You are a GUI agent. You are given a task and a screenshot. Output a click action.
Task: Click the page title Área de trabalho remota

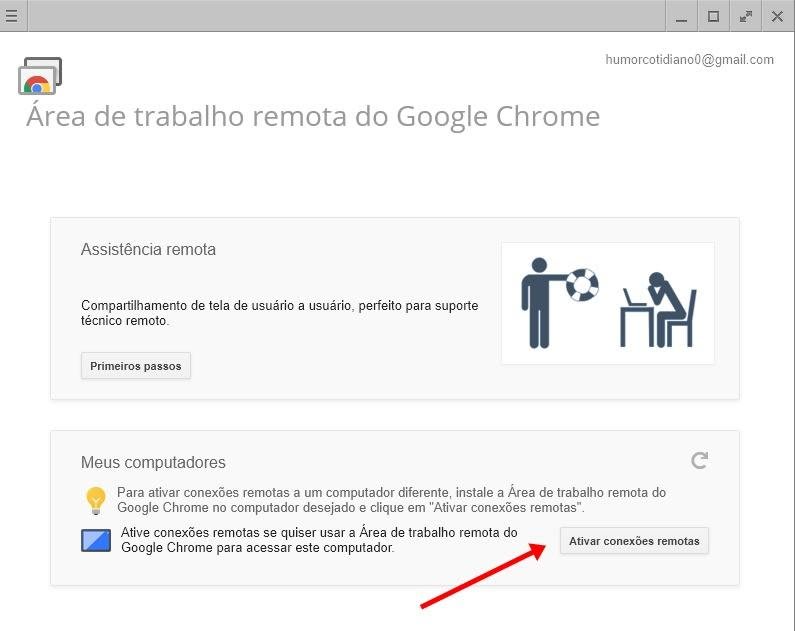(x=313, y=117)
